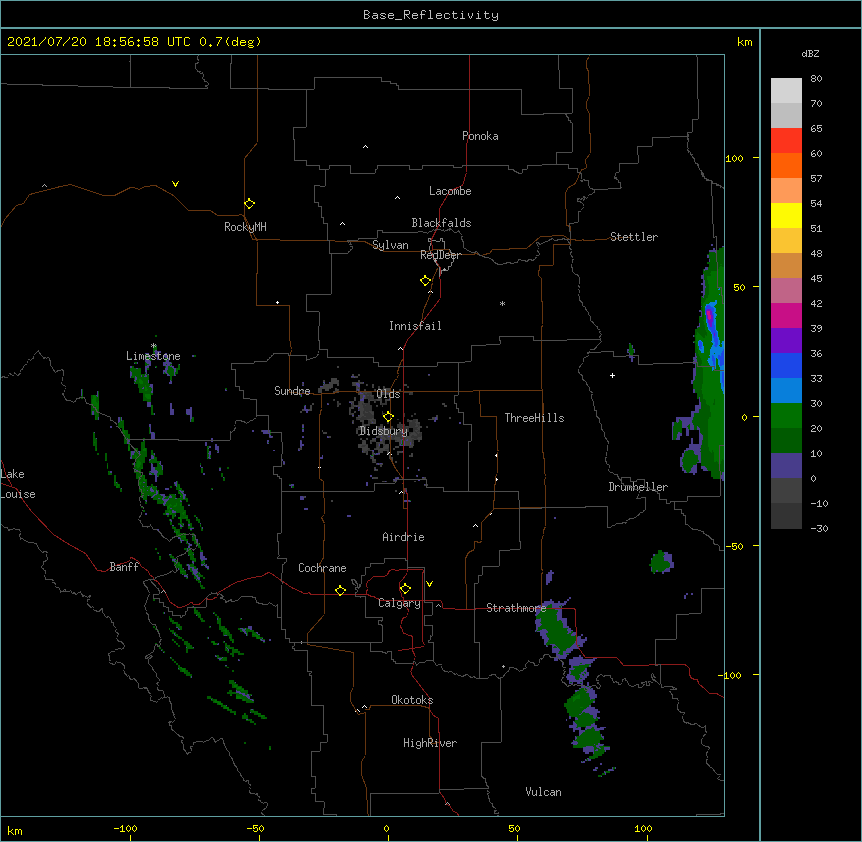Click the RockyMH label
Screen dimensions: 862x842
coord(245,227)
